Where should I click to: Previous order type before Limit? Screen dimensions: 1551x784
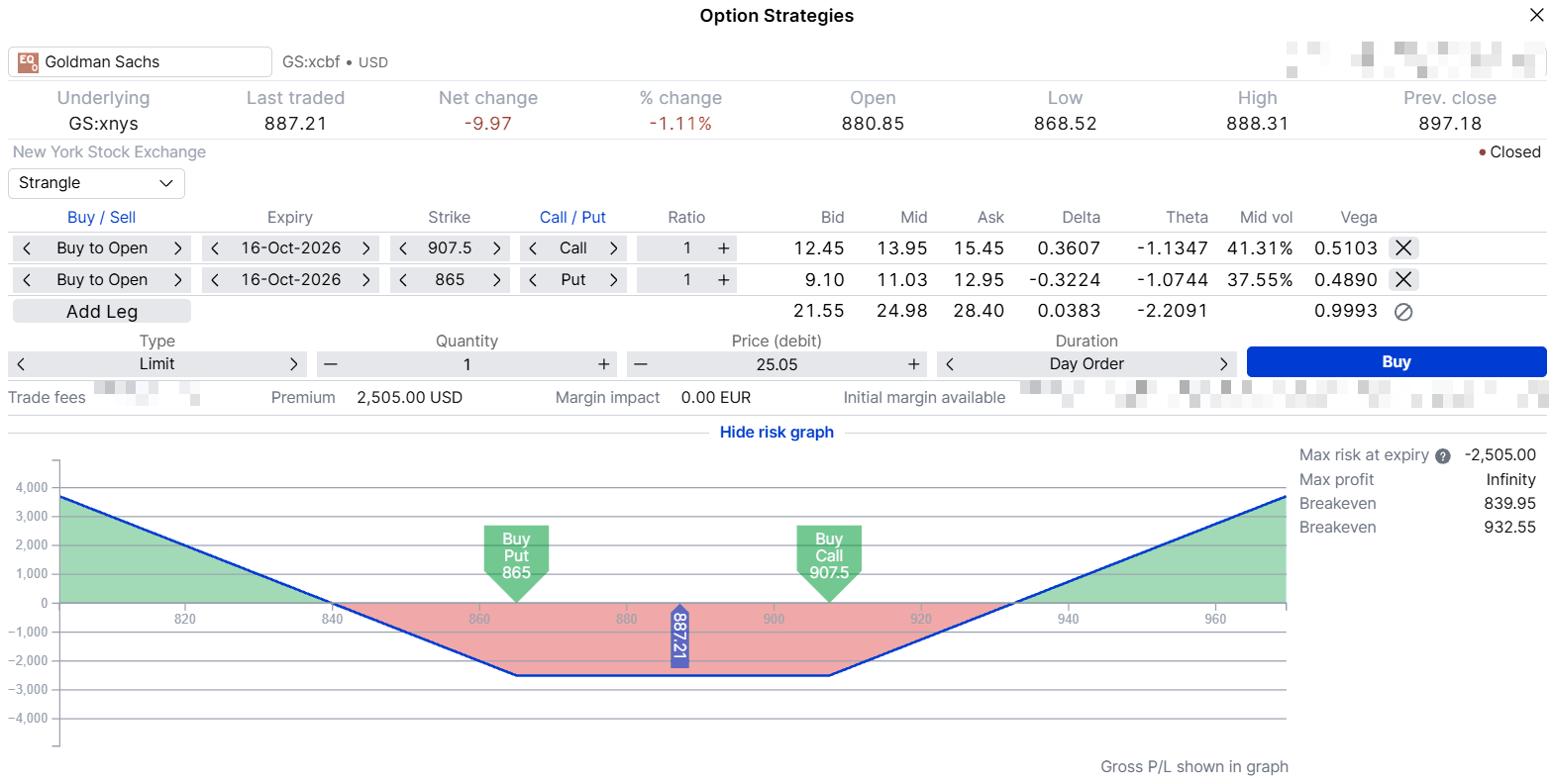[22, 364]
